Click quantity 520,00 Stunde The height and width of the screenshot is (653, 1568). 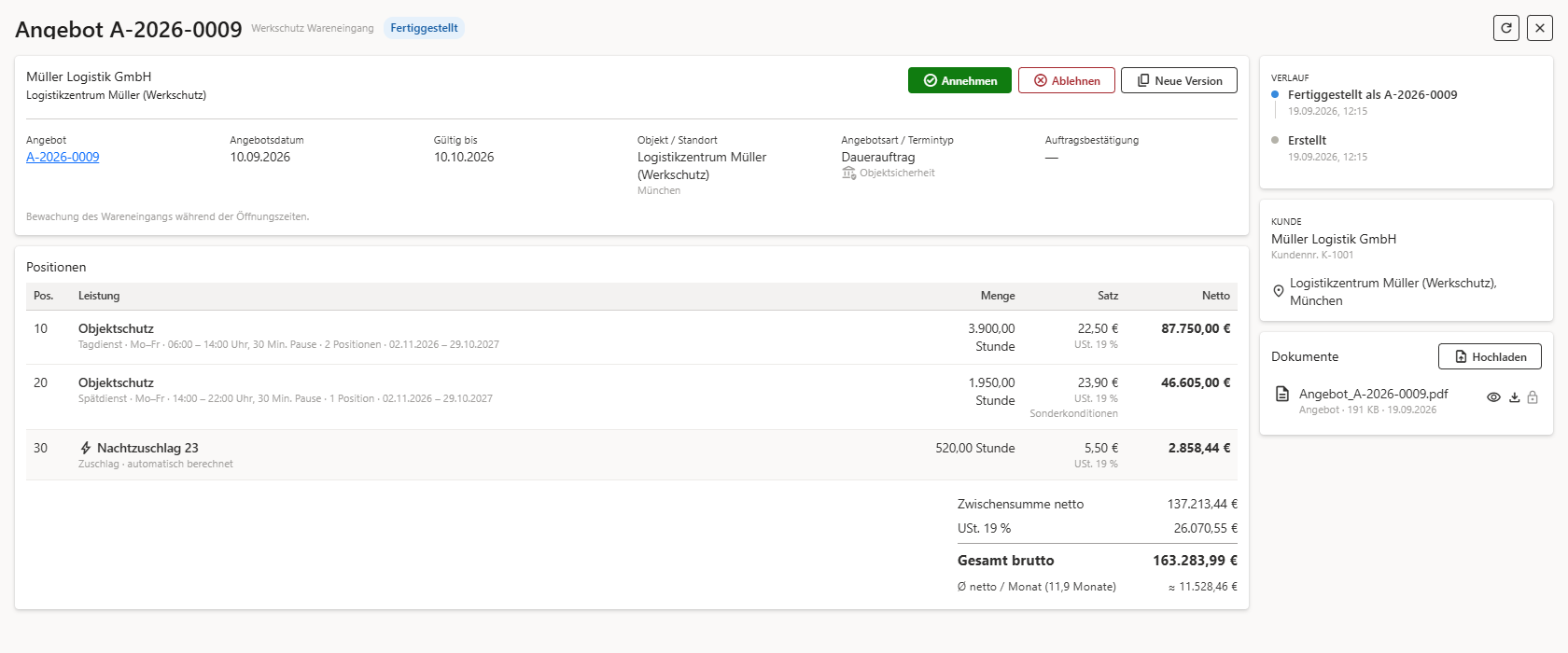975,448
